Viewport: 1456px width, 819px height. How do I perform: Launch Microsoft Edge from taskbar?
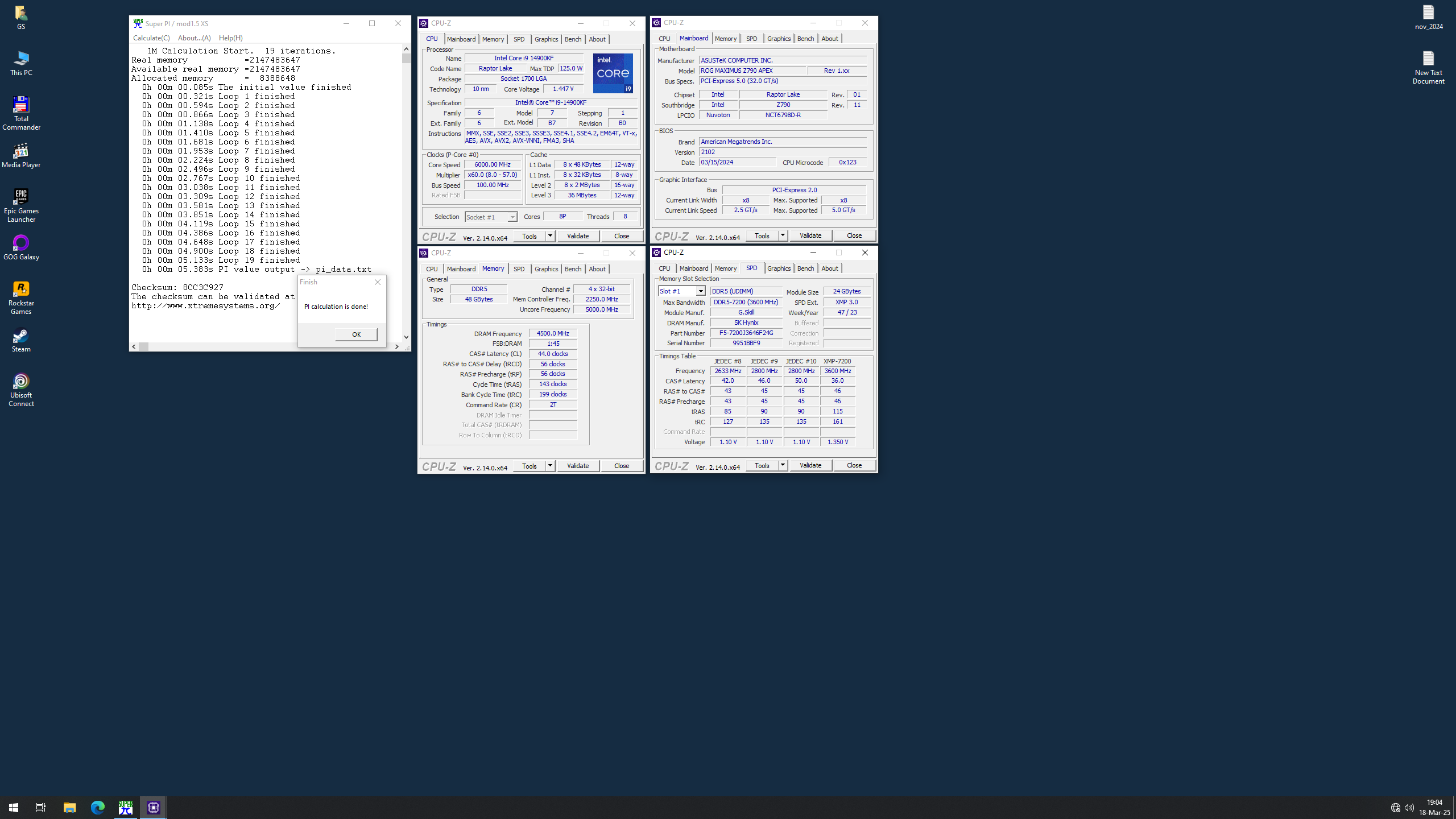pyautogui.click(x=98, y=807)
